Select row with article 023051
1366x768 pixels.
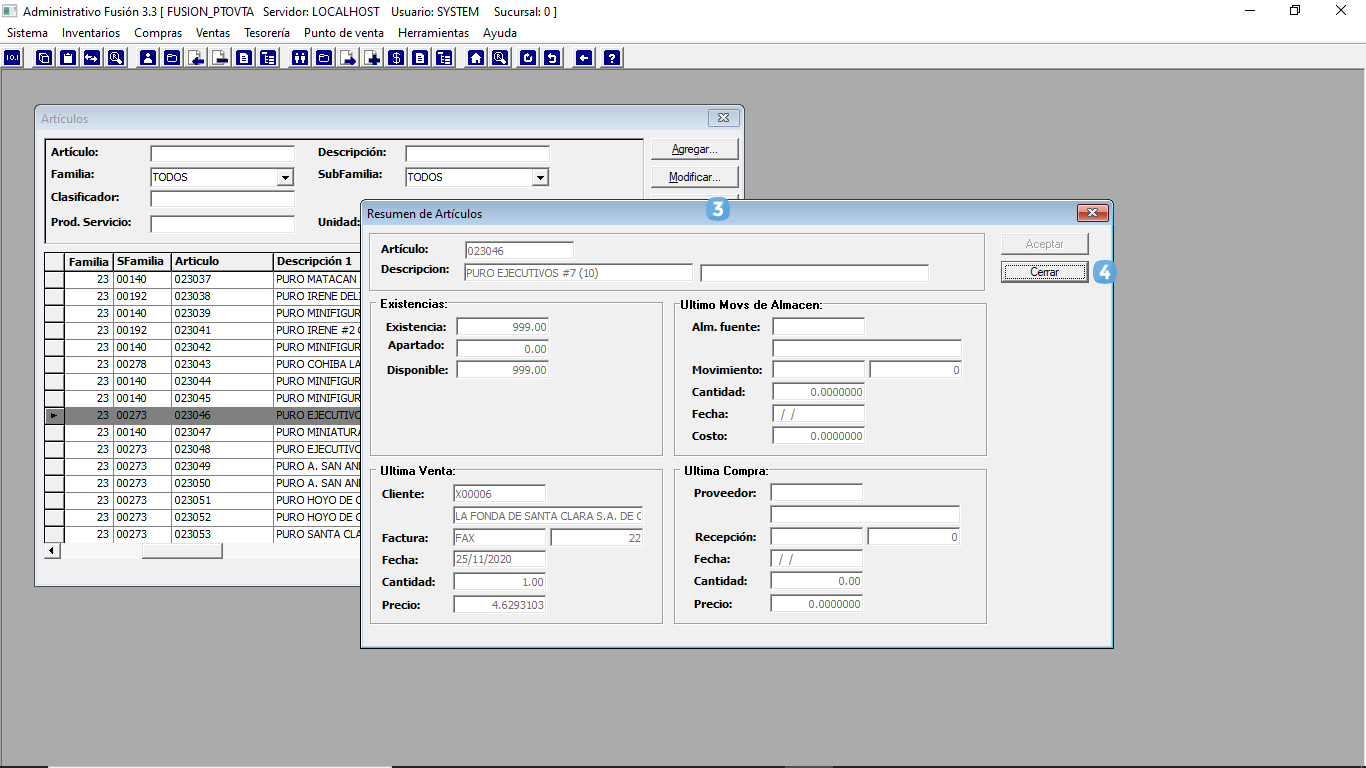pyautogui.click(x=202, y=500)
